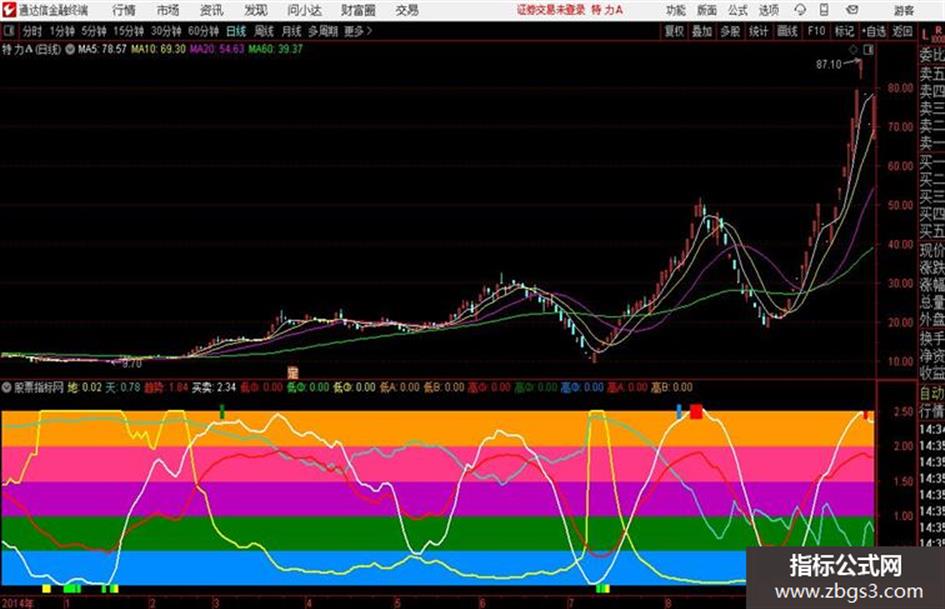Switch to the 分时 period tab
This screenshot has width=945, height=609.
tap(32, 31)
